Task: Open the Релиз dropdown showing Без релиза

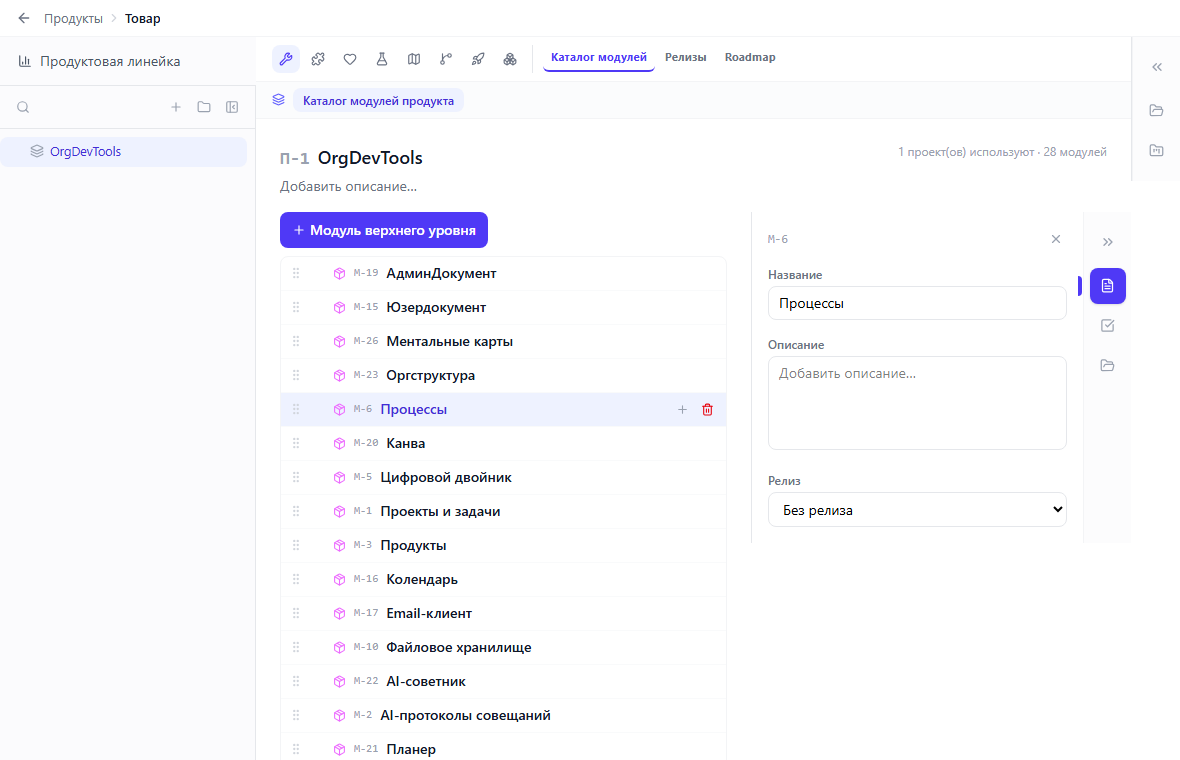Action: click(x=917, y=509)
